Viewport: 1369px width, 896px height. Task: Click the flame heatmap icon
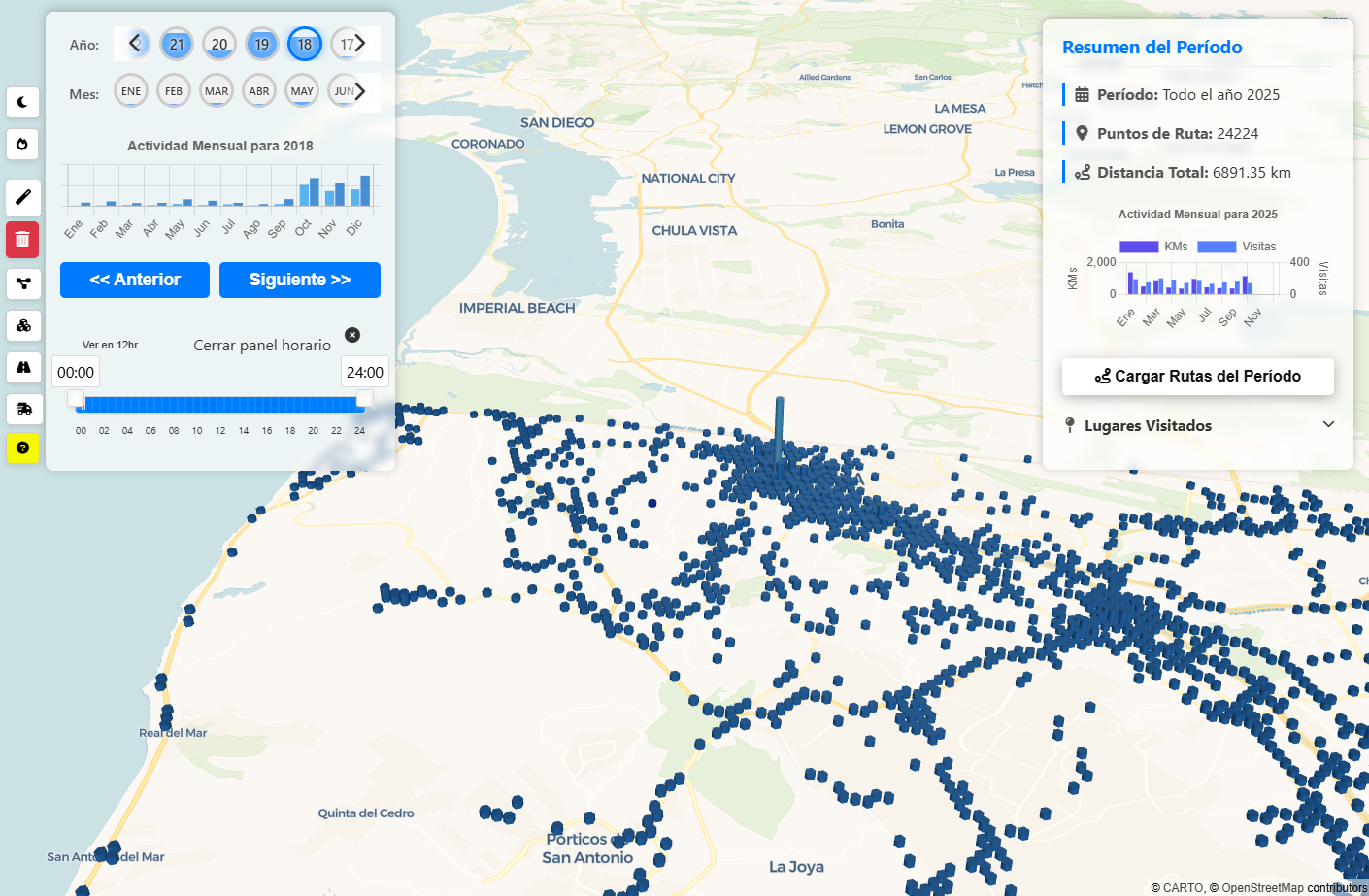pyautogui.click(x=23, y=145)
